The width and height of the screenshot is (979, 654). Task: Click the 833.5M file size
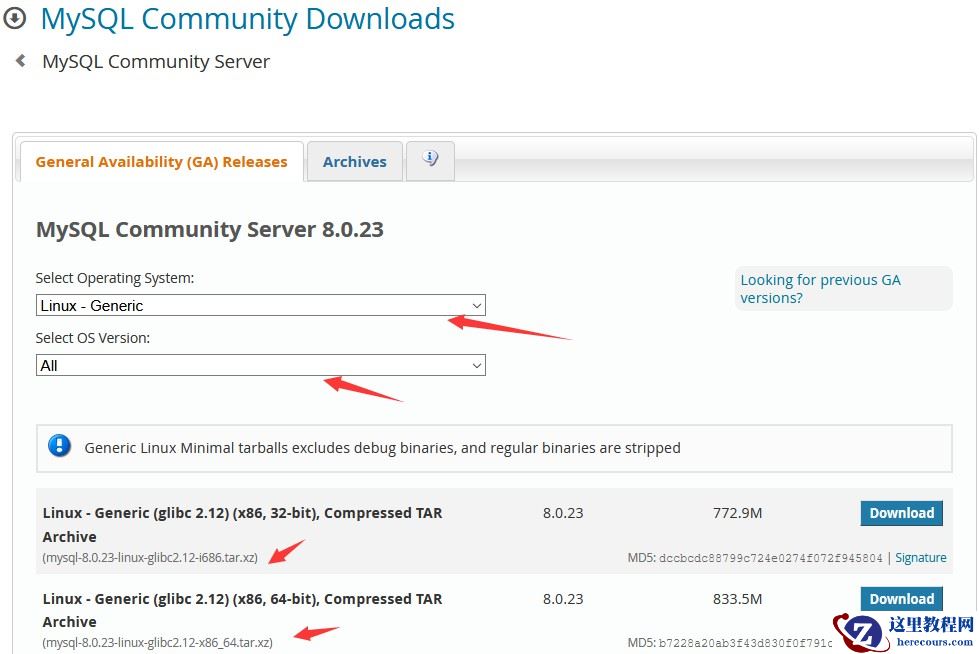[737, 598]
